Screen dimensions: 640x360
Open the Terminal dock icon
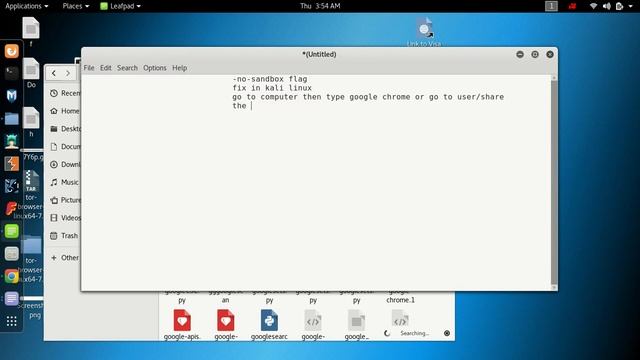click(11, 73)
